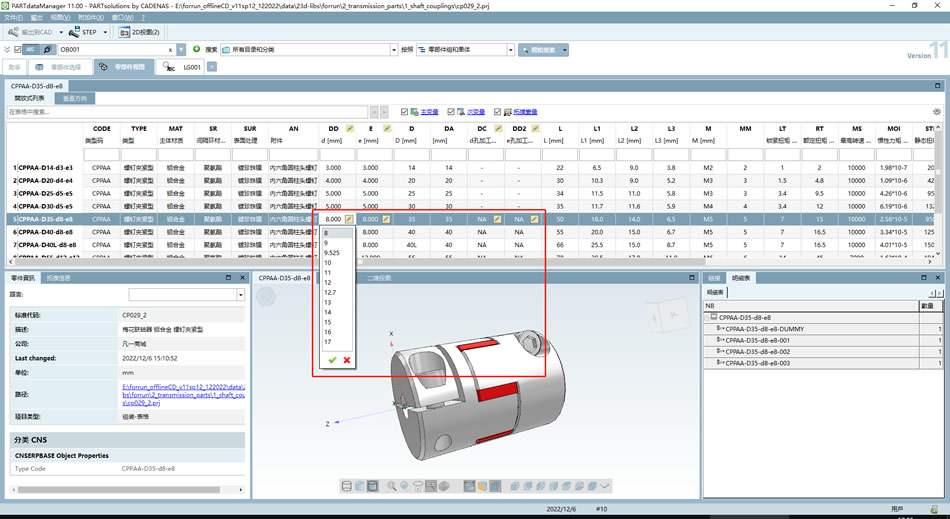Viewport: 950px width, 519px height.
Task: Switch to the assistant tab
Action: 15,67
